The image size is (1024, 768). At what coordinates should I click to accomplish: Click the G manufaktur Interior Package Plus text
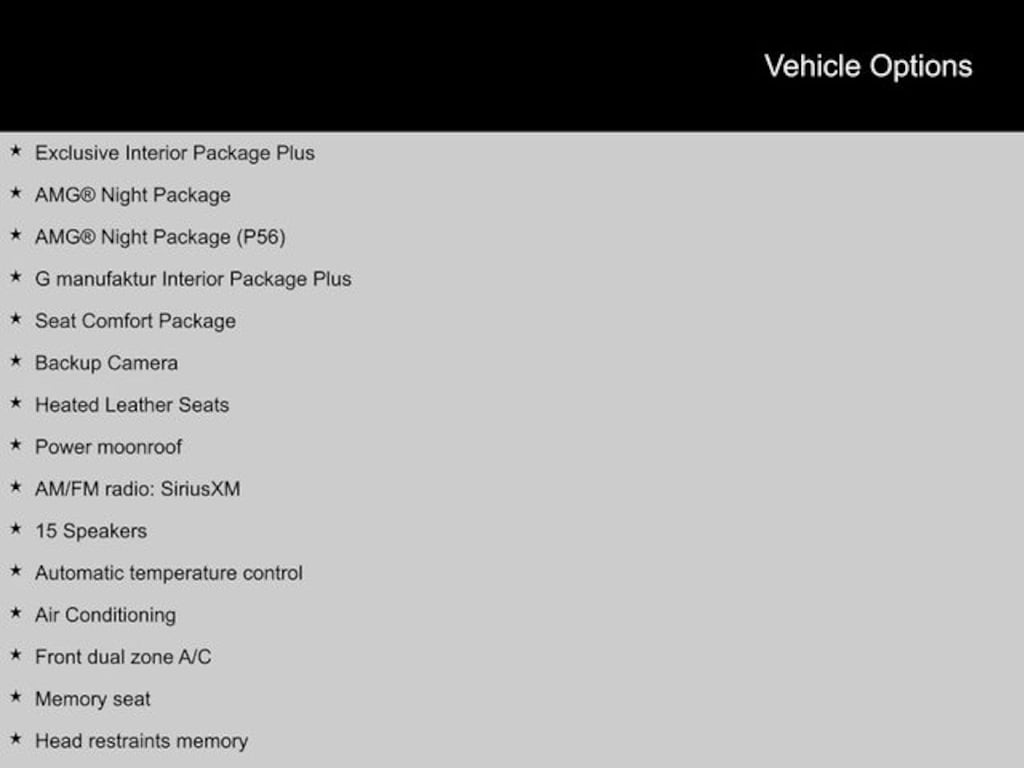coord(193,279)
